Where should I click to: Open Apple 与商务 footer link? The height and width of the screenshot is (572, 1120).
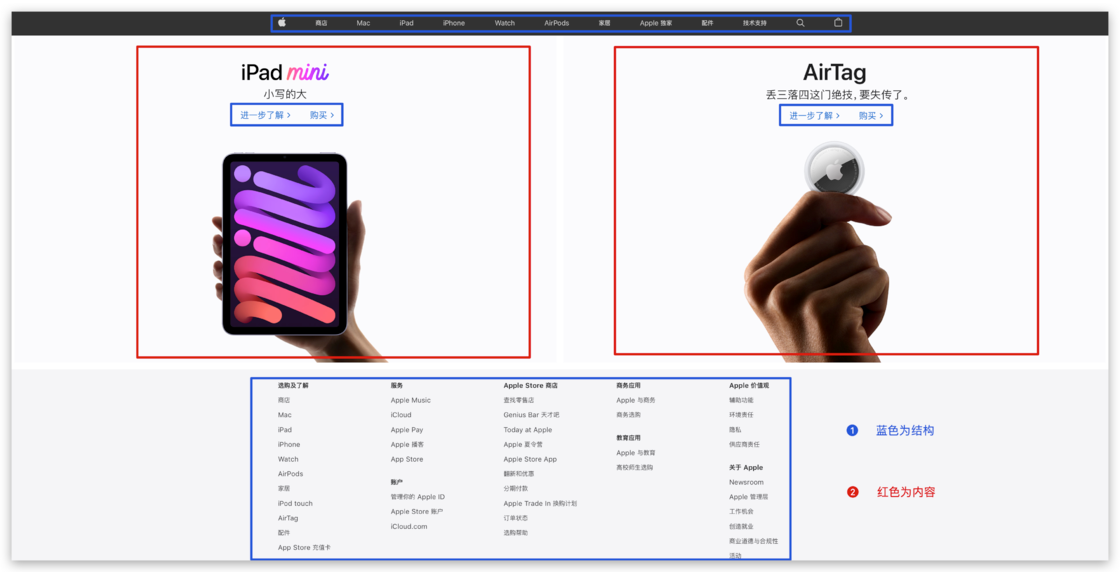coord(636,401)
